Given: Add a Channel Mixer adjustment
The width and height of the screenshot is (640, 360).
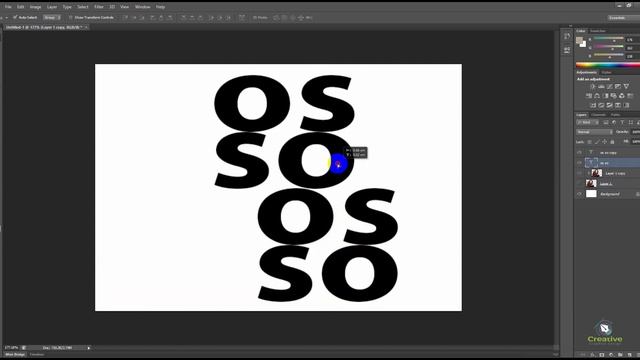Looking at the screenshot, I should [622, 96].
